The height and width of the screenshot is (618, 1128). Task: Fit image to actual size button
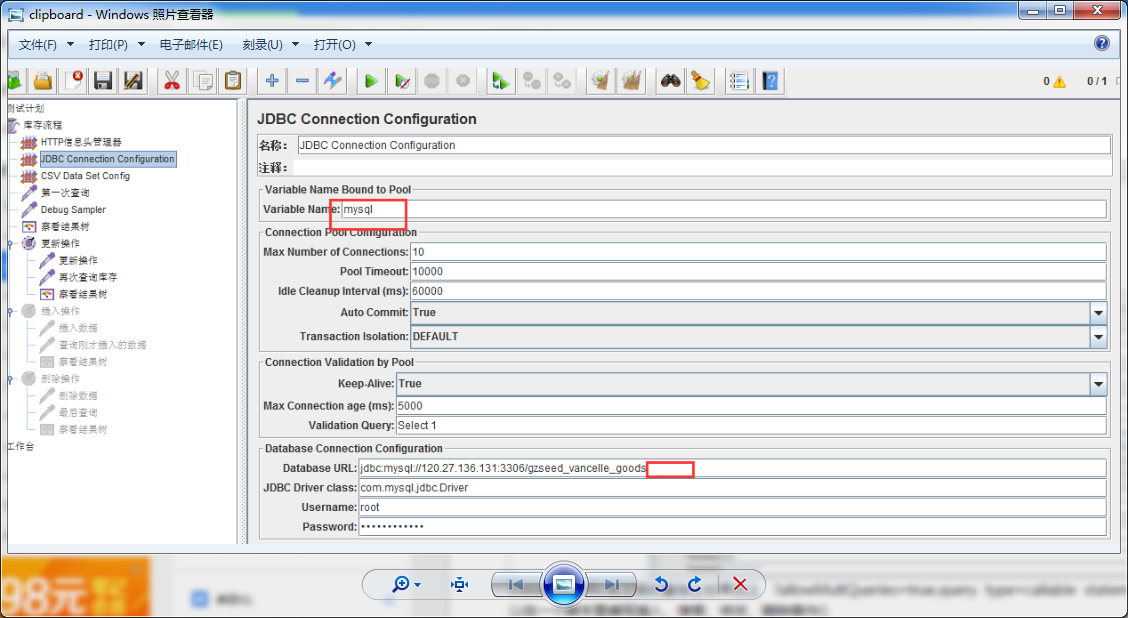click(460, 584)
